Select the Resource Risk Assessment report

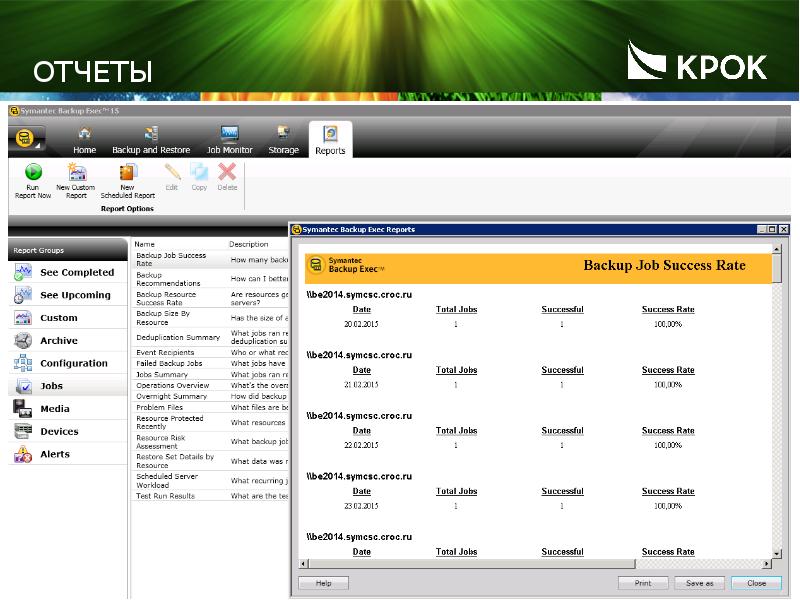click(x=210, y=441)
